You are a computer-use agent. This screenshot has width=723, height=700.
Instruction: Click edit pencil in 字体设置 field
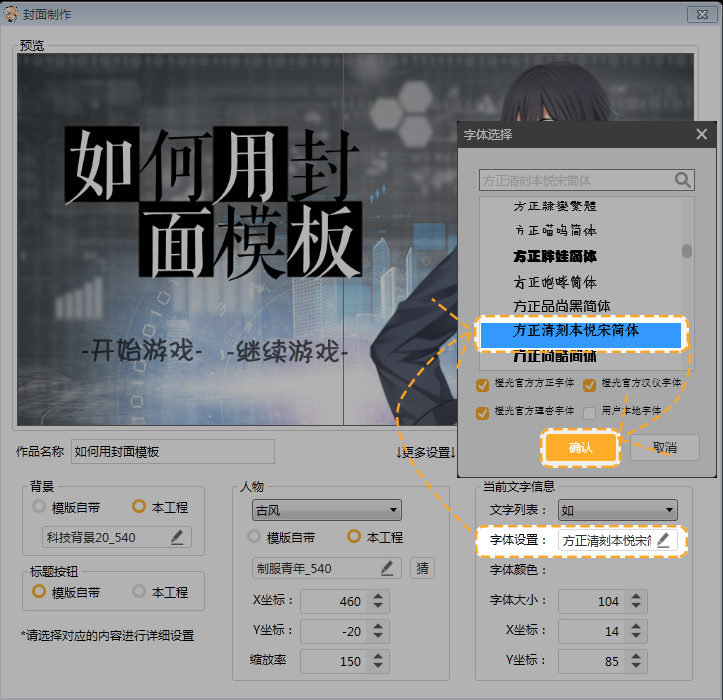[x=664, y=540]
